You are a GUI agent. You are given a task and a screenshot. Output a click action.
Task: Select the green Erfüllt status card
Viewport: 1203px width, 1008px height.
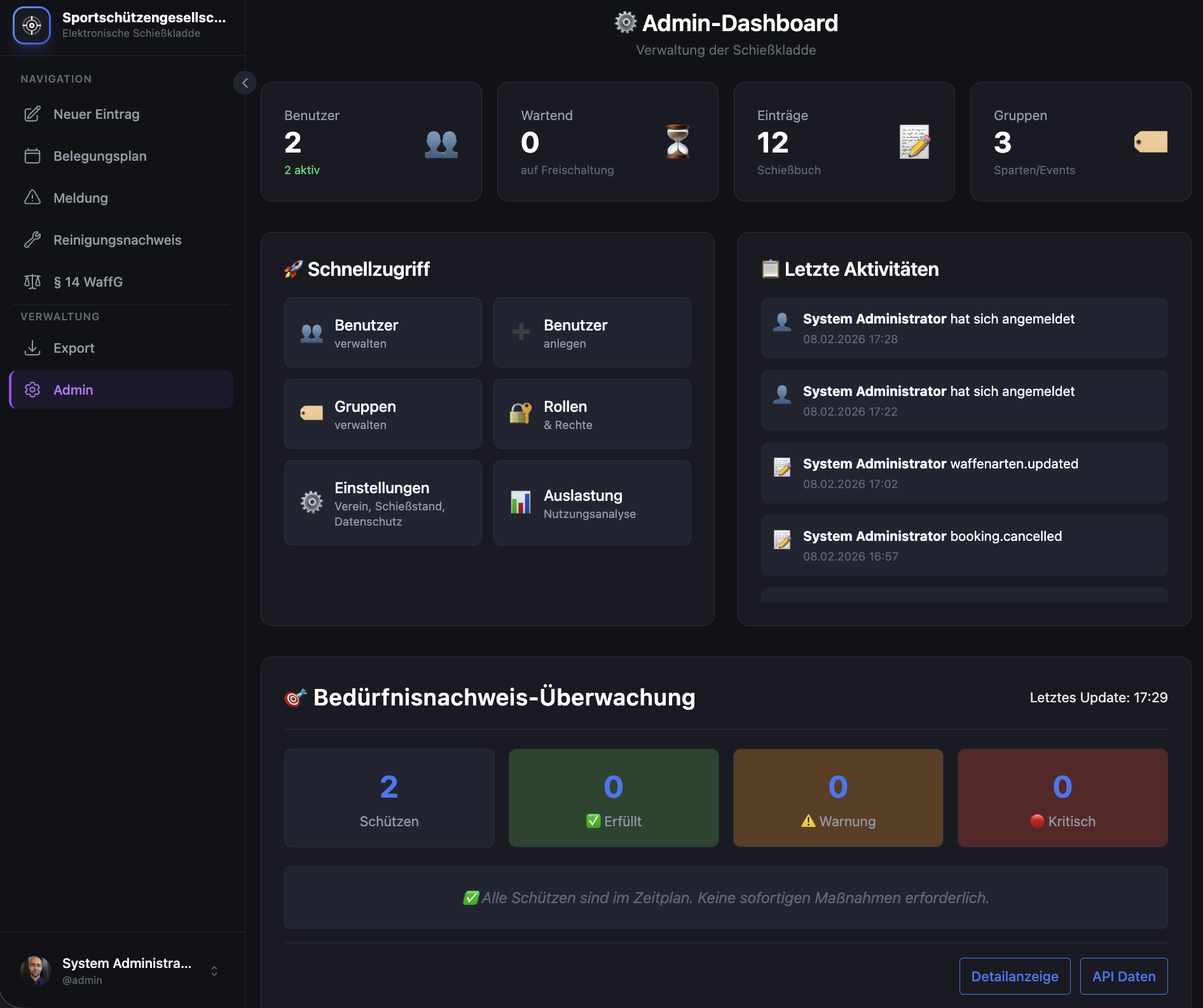pyautogui.click(x=612, y=798)
